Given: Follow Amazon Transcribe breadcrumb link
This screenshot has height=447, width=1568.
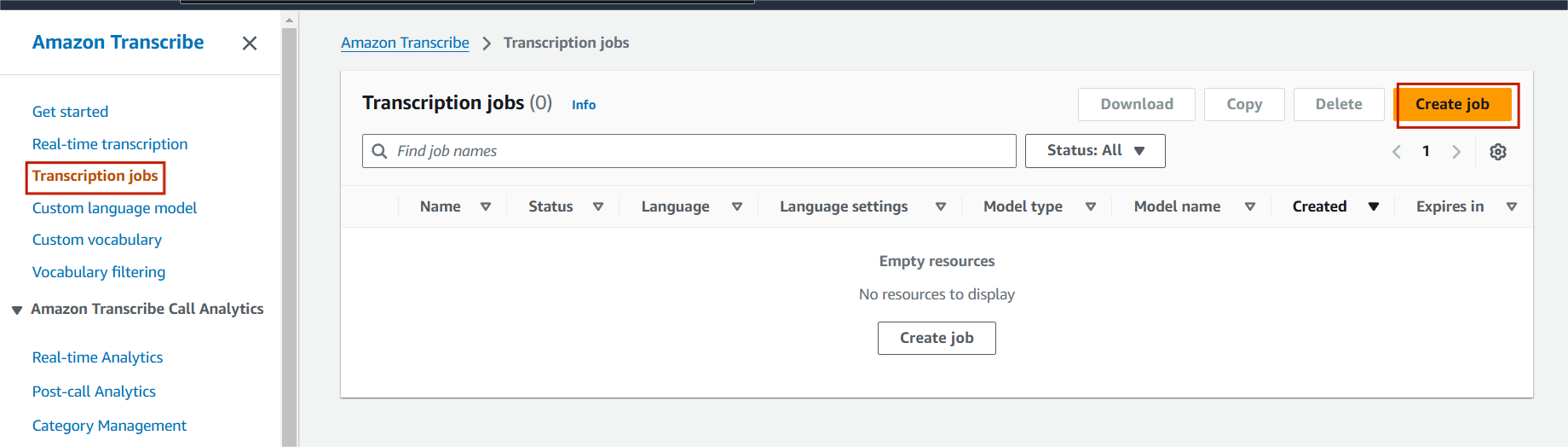Looking at the screenshot, I should 405,43.
